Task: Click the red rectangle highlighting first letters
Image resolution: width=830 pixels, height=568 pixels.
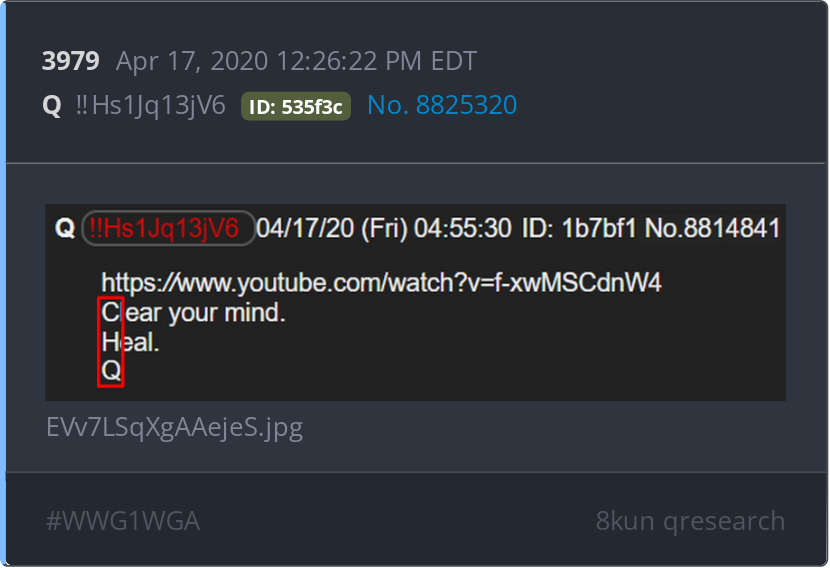Action: coord(111,342)
